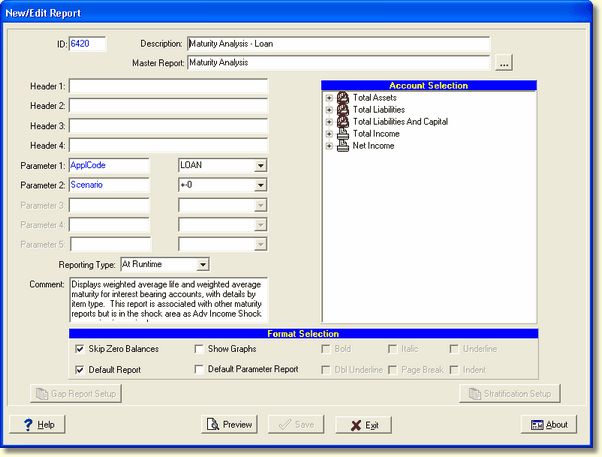Image resolution: width=602 pixels, height=457 pixels.
Task: Enable the Show Graphs checkbox
Action: [199, 349]
